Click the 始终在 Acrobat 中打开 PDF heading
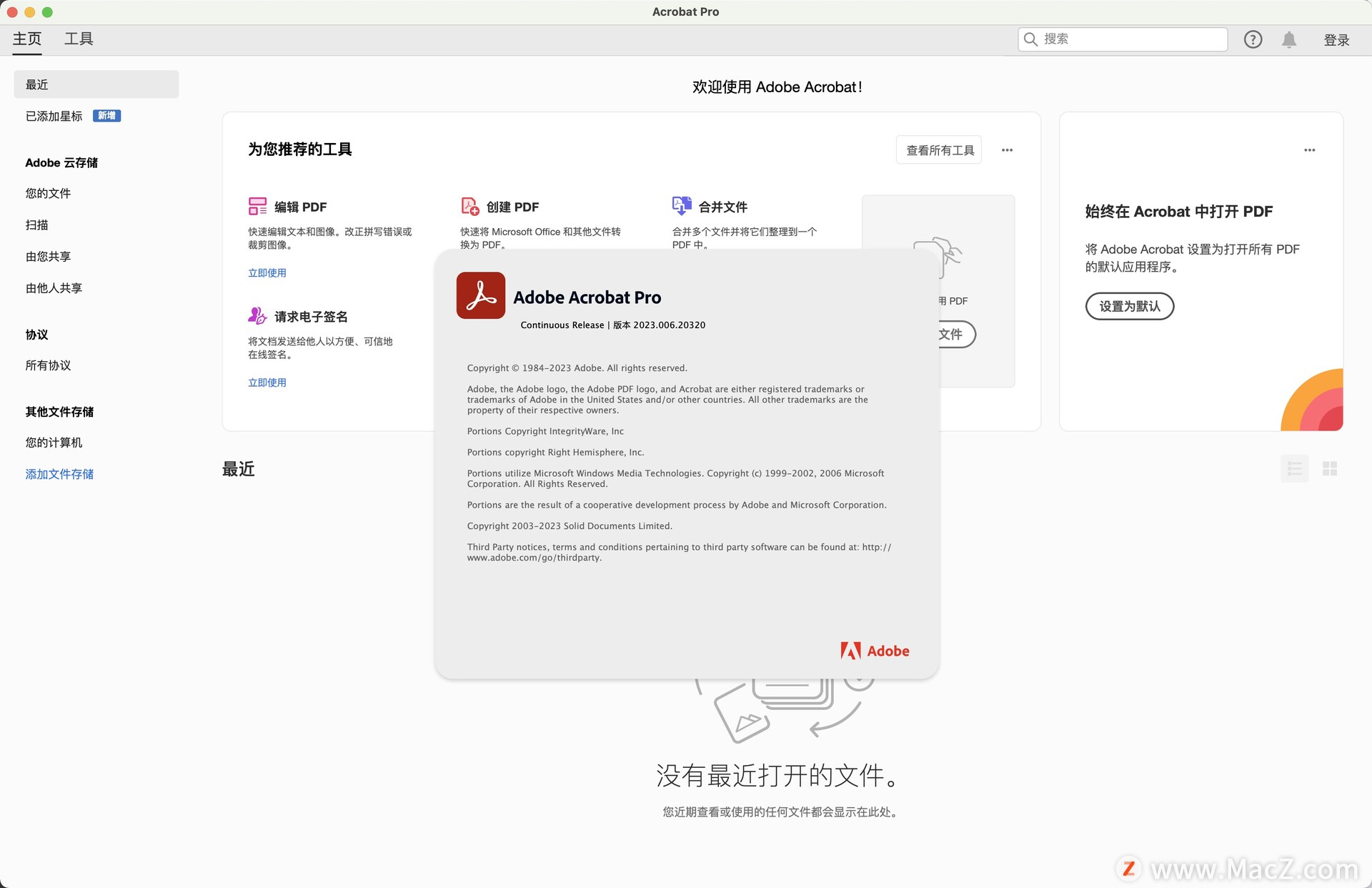Viewport: 1372px width, 888px height. tap(1179, 212)
